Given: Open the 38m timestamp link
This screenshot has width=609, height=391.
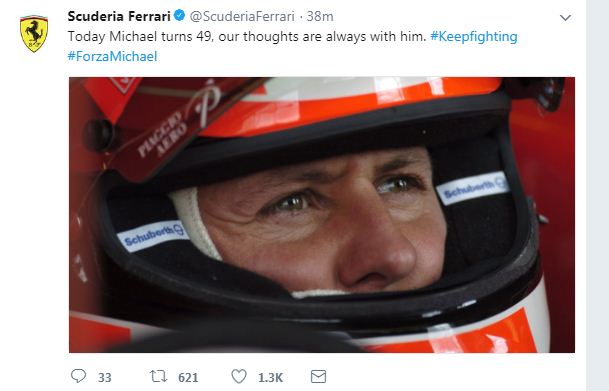Looking at the screenshot, I should click(320, 16).
